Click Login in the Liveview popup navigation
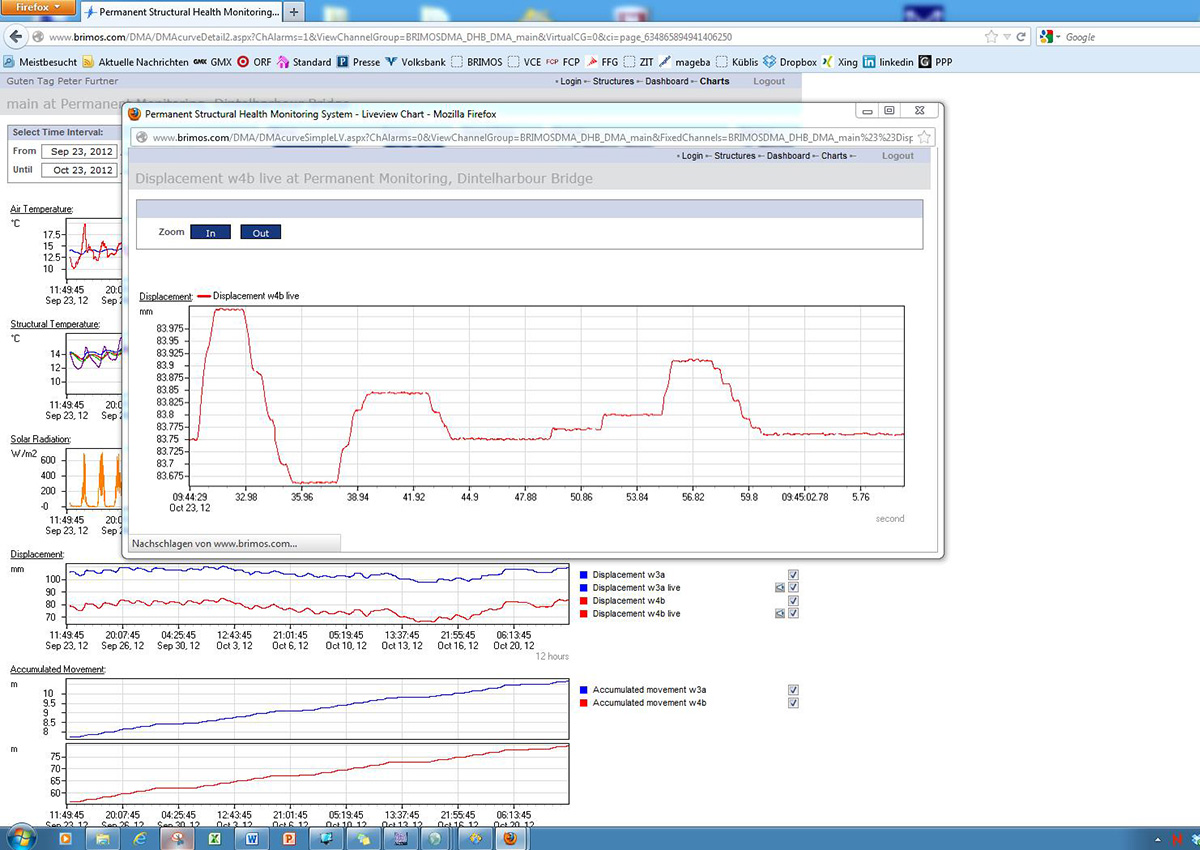Image resolution: width=1200 pixels, height=850 pixels. 692,156
